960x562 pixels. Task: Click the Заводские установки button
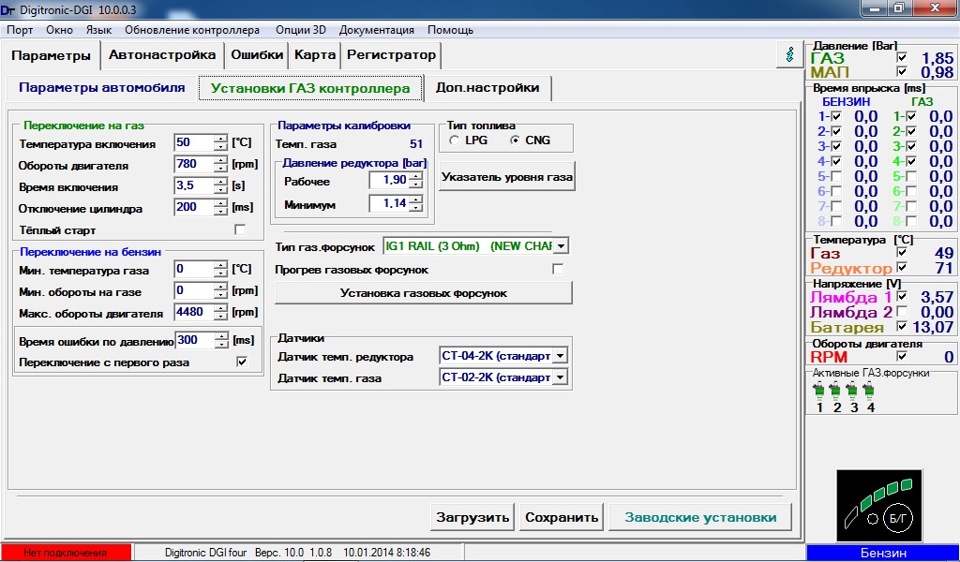click(x=700, y=517)
